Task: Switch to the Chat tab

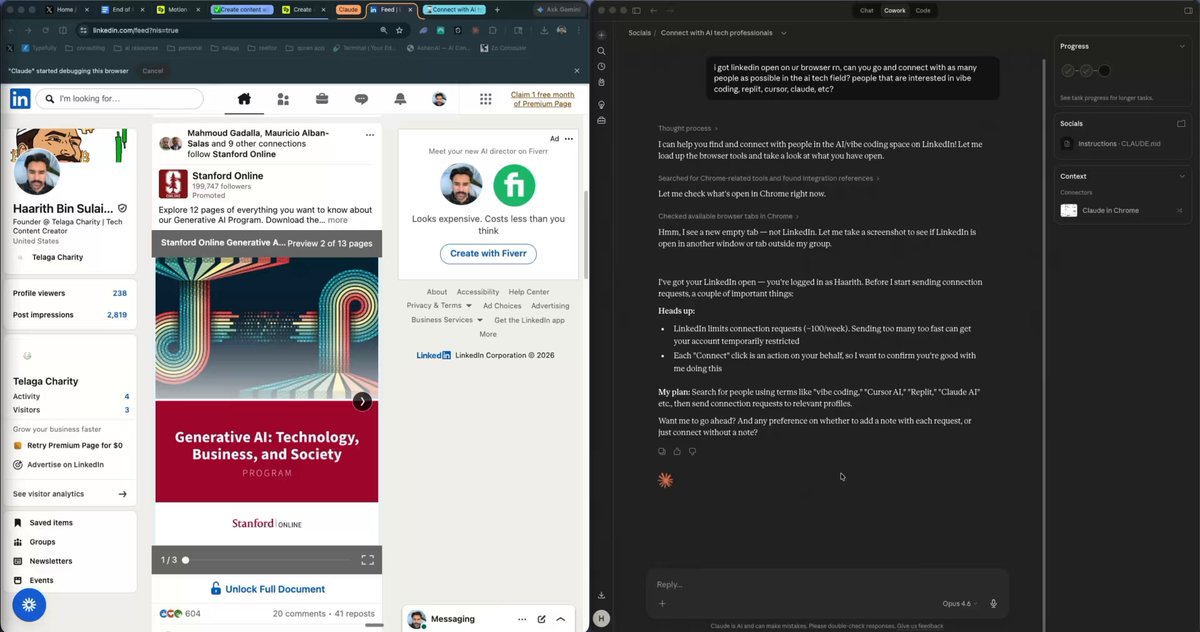Action: pos(867,10)
